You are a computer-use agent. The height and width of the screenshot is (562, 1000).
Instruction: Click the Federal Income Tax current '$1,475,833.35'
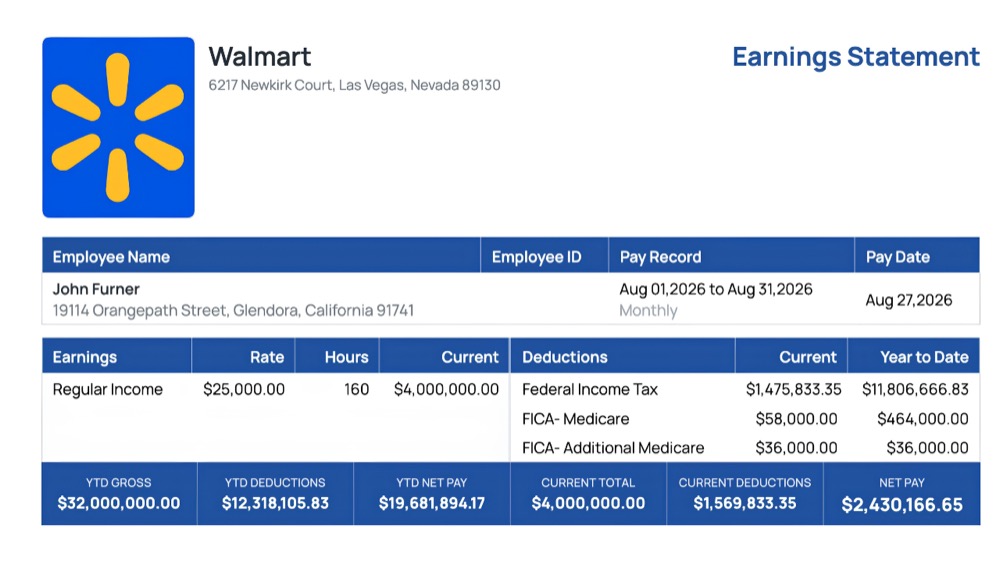click(x=793, y=389)
